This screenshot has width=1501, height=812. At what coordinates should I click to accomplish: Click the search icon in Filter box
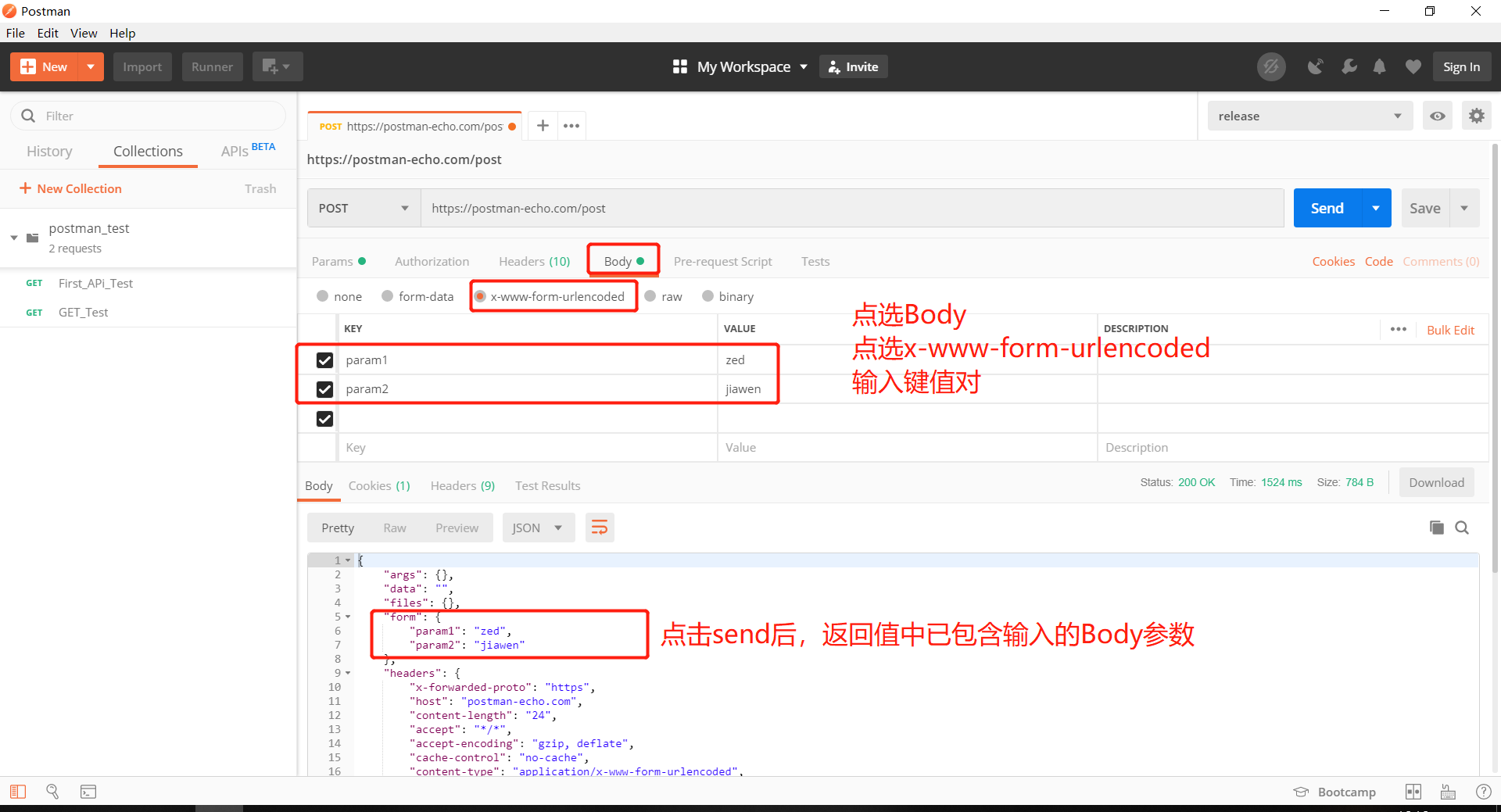[28, 116]
